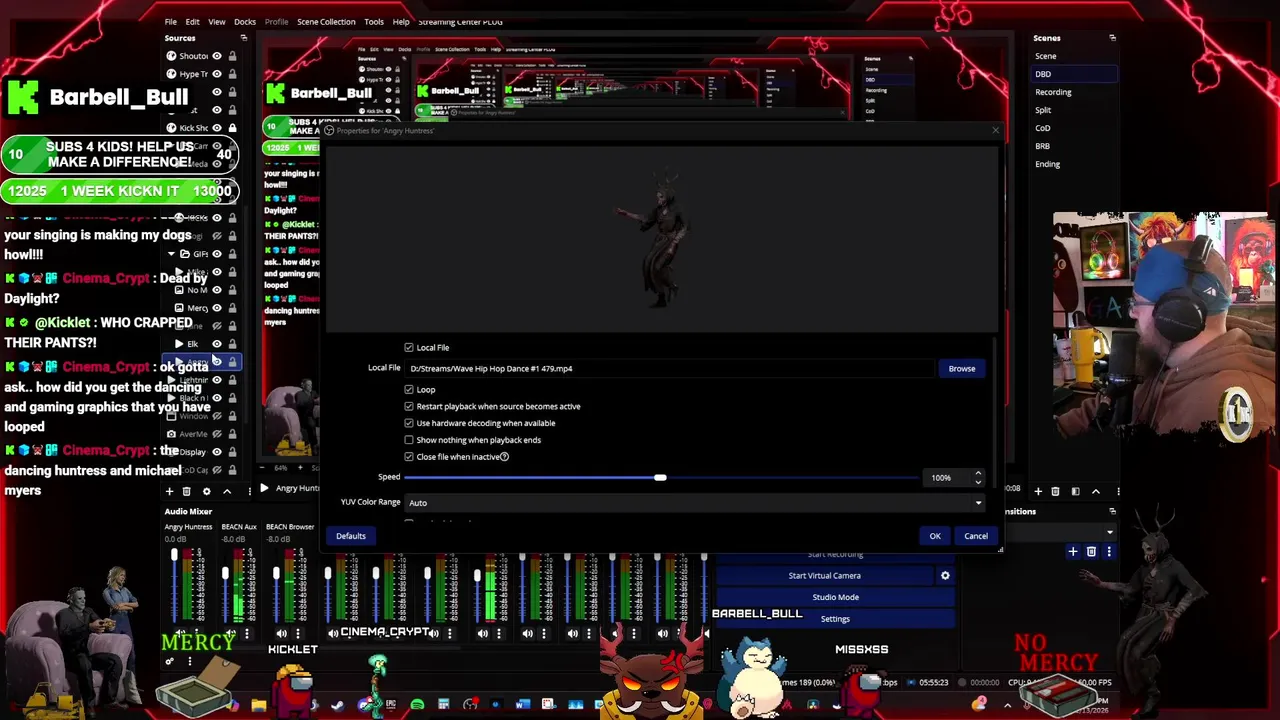Open the Docks menu
Screen dimensions: 1280x720
245,22
